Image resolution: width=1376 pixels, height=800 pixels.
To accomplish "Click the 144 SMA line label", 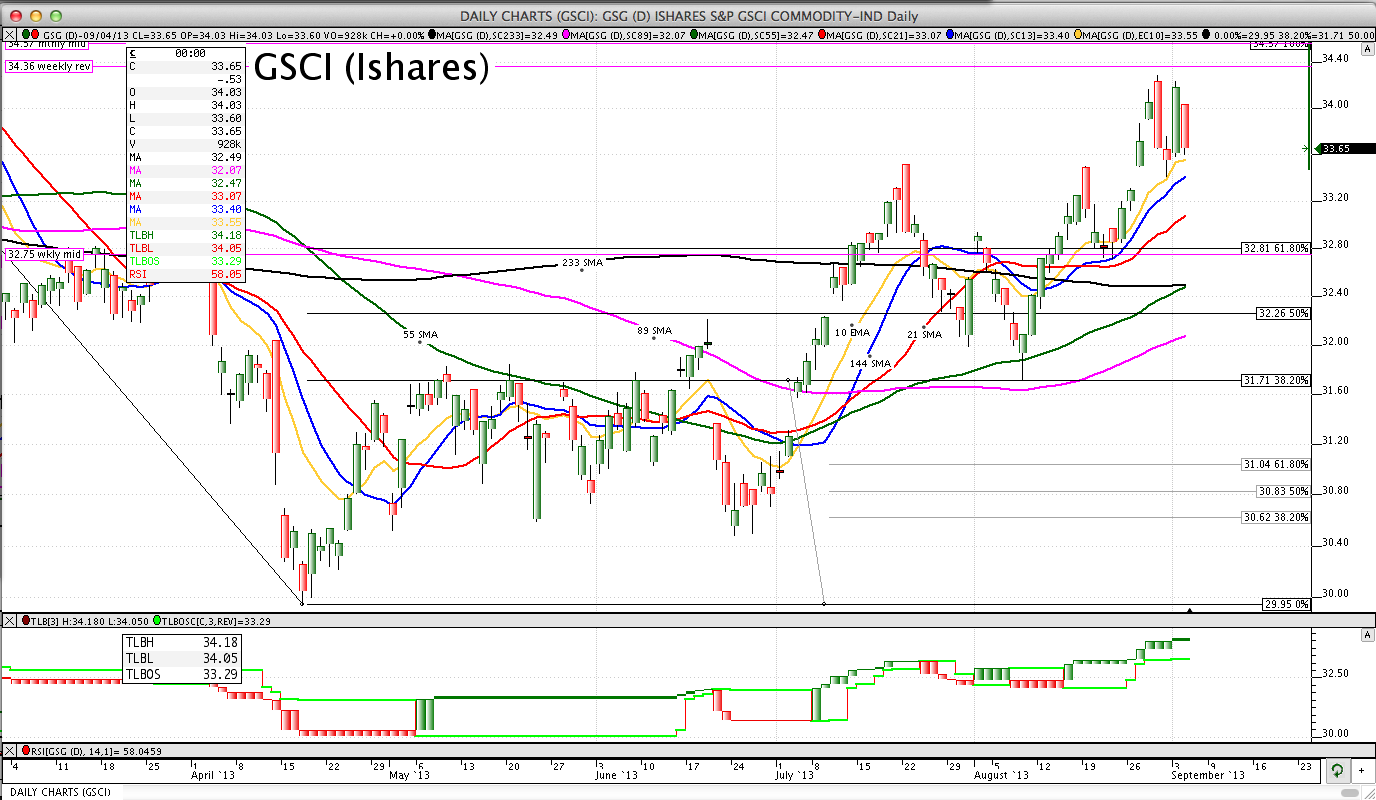I will click(870, 363).
